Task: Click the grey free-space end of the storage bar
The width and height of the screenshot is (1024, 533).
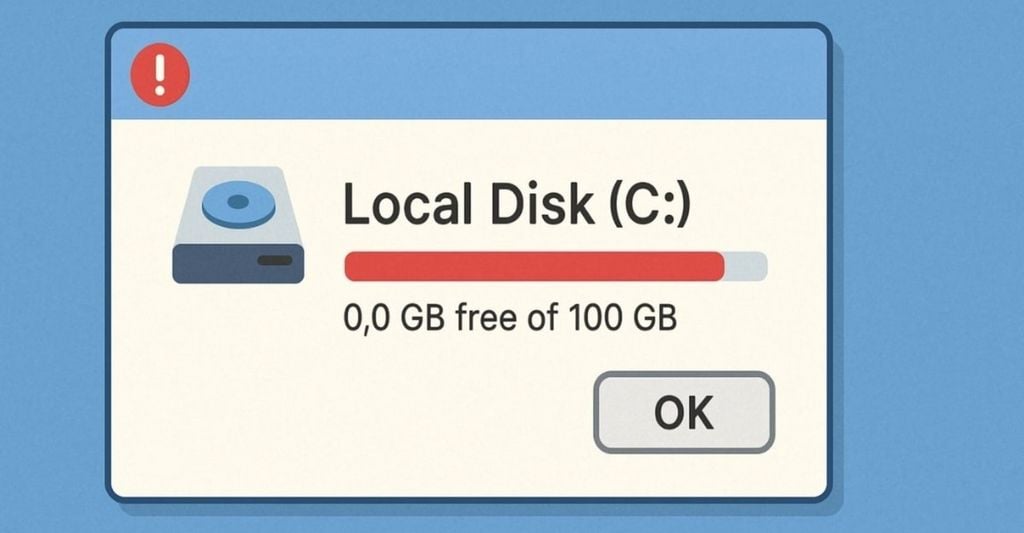Action: pos(746,266)
